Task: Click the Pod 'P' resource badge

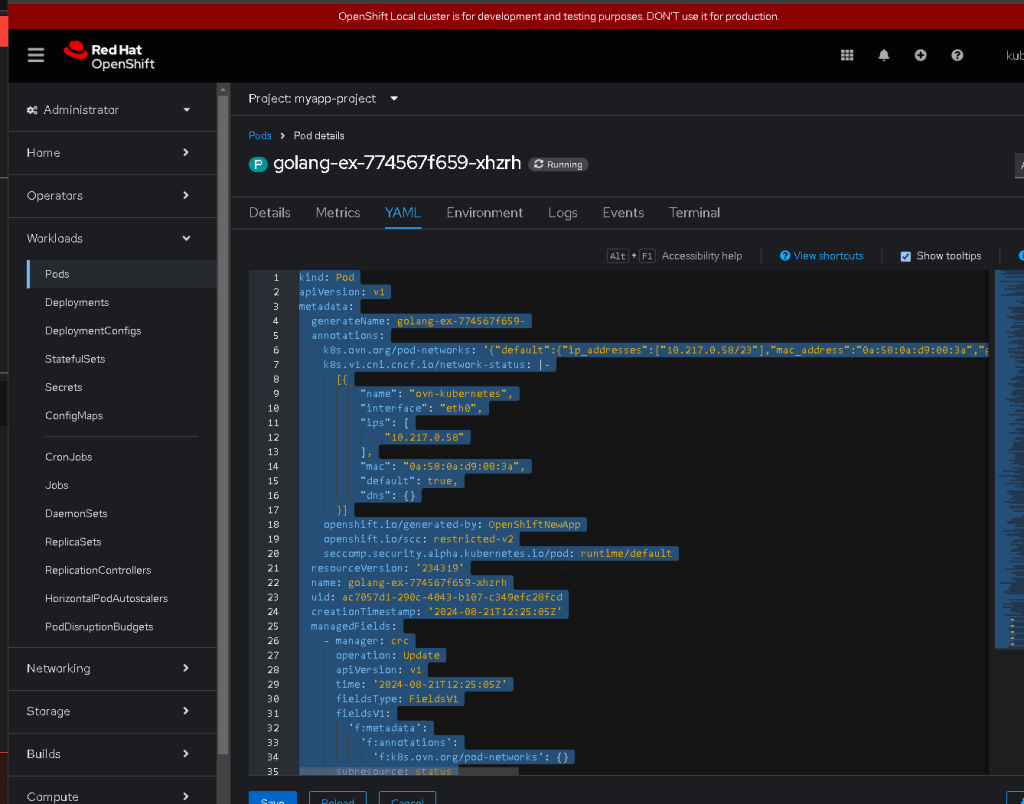Action: (258, 164)
